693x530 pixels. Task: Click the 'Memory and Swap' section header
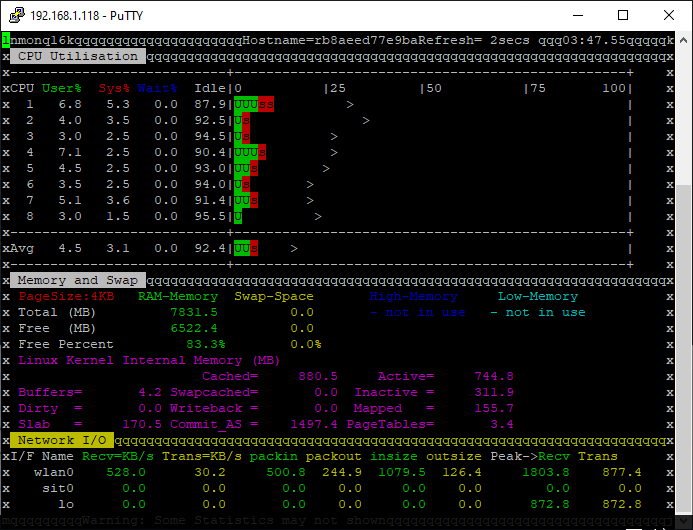point(78,280)
